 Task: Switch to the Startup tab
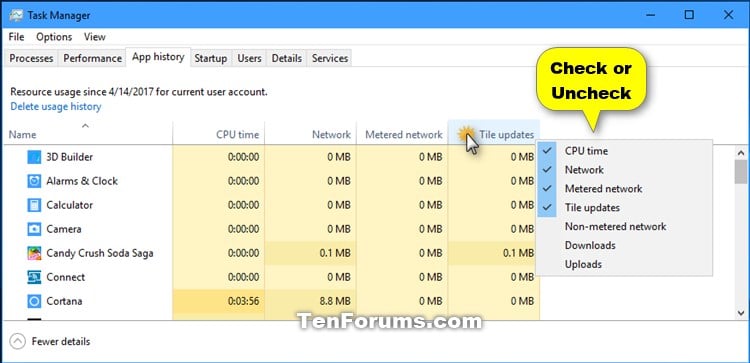pyautogui.click(x=210, y=58)
